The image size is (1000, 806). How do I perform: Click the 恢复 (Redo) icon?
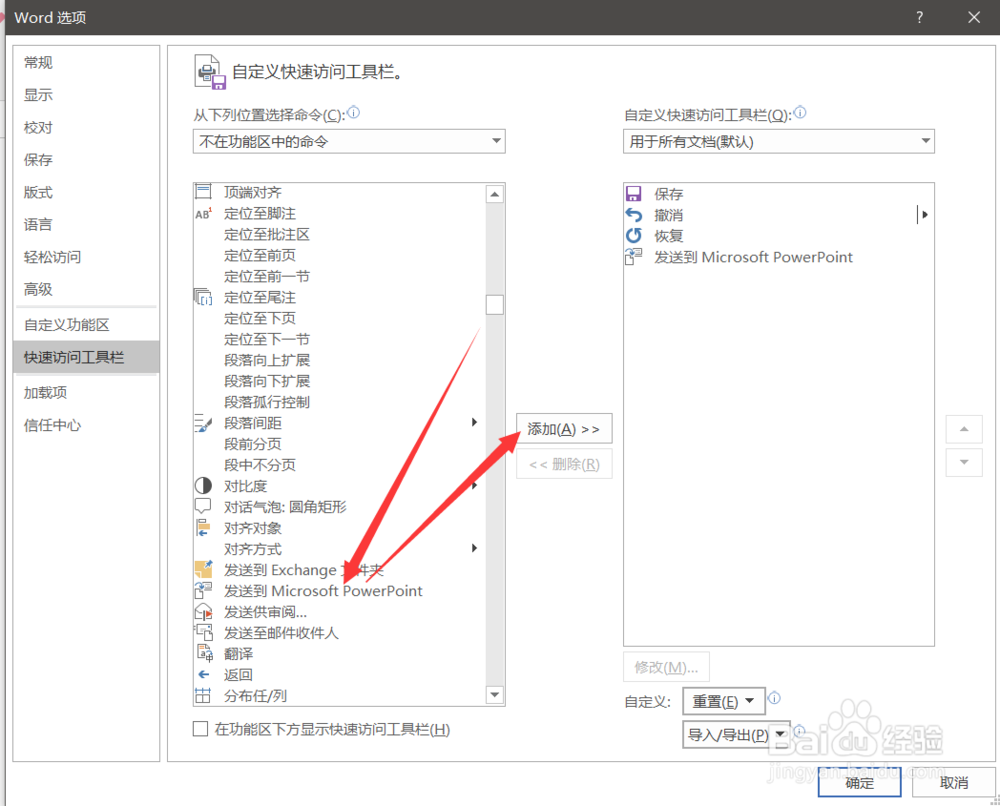pos(632,235)
